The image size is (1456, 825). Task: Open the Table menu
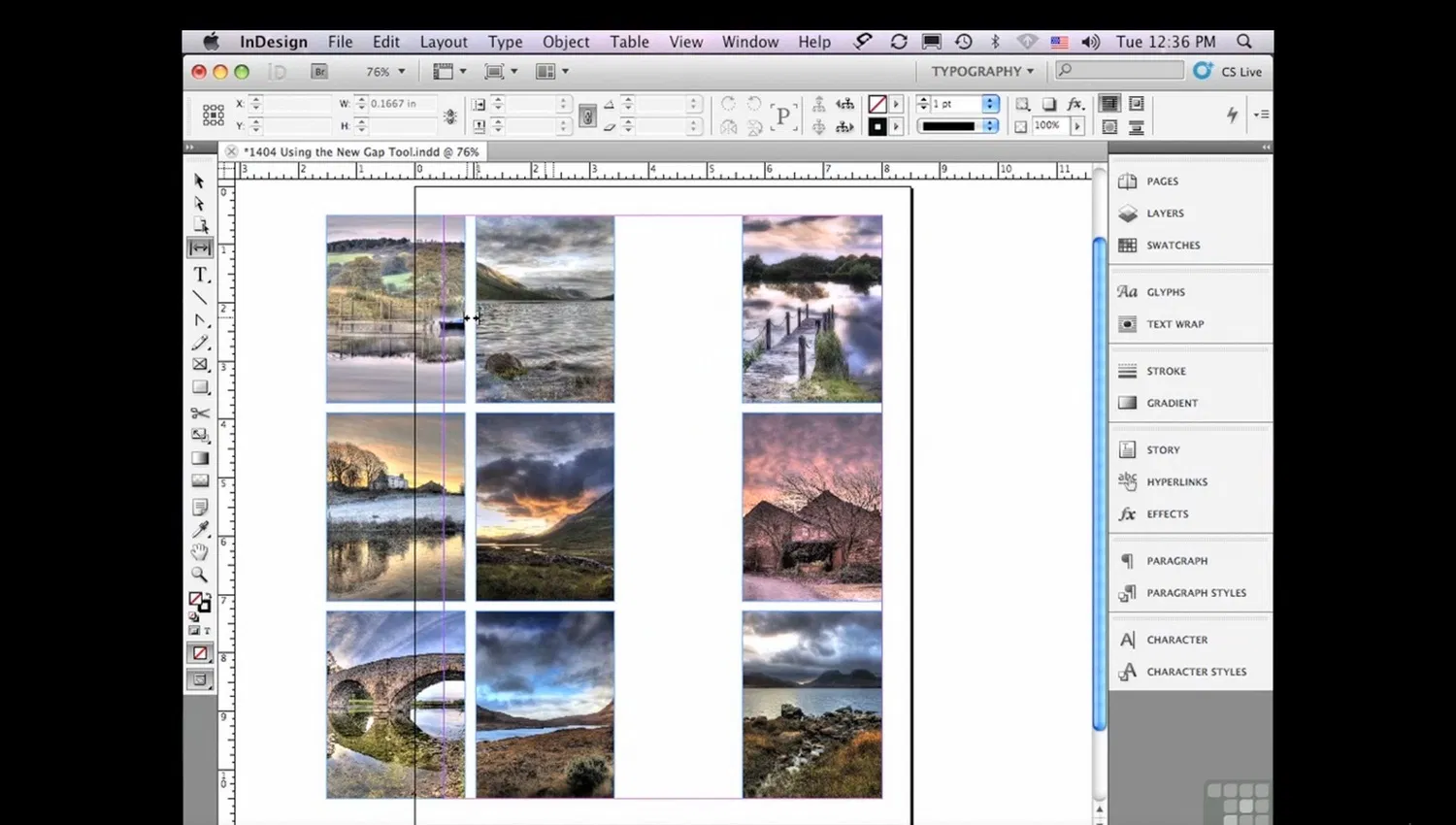coord(629,42)
